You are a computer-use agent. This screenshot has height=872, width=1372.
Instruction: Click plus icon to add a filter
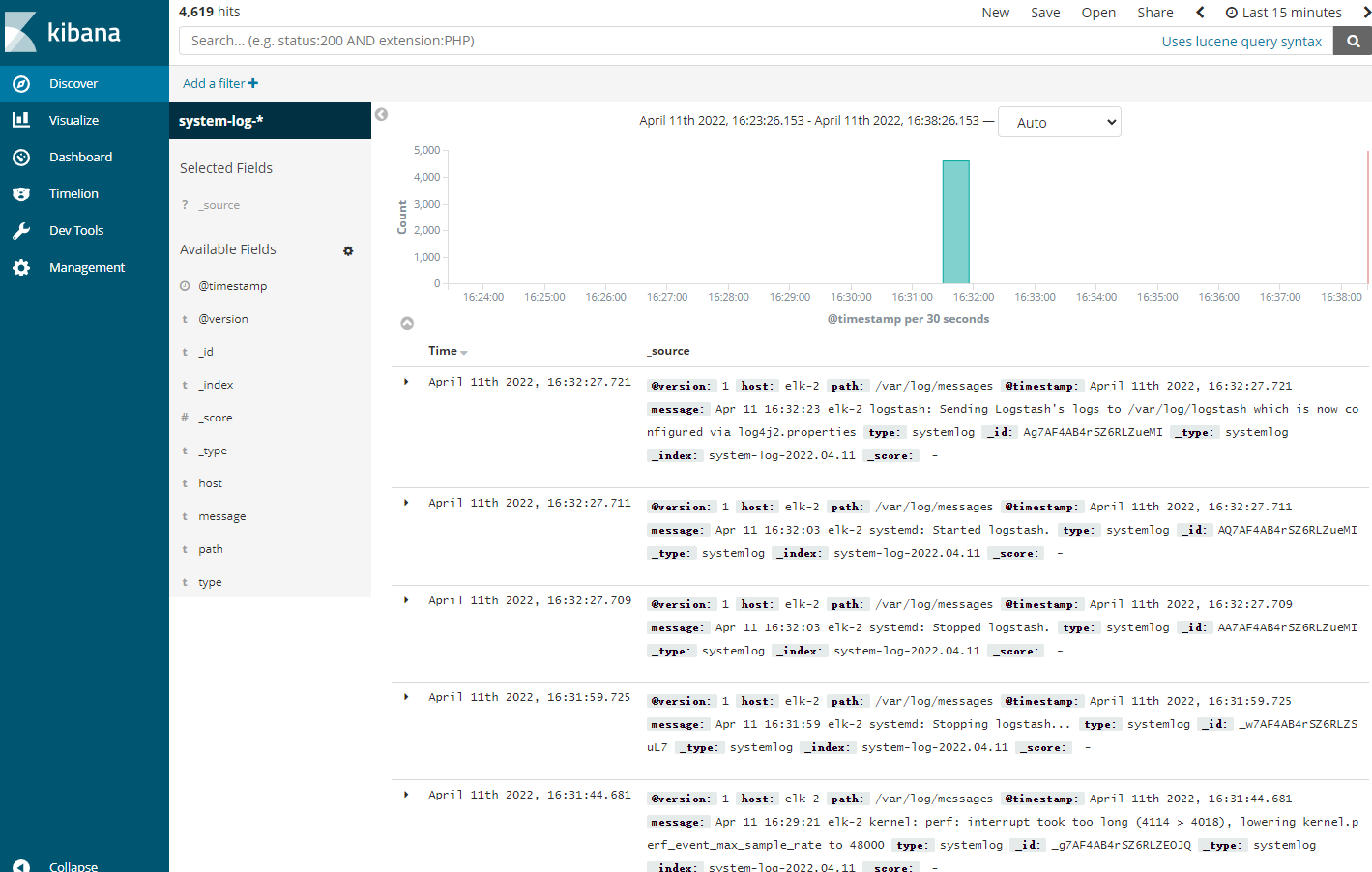coord(253,83)
